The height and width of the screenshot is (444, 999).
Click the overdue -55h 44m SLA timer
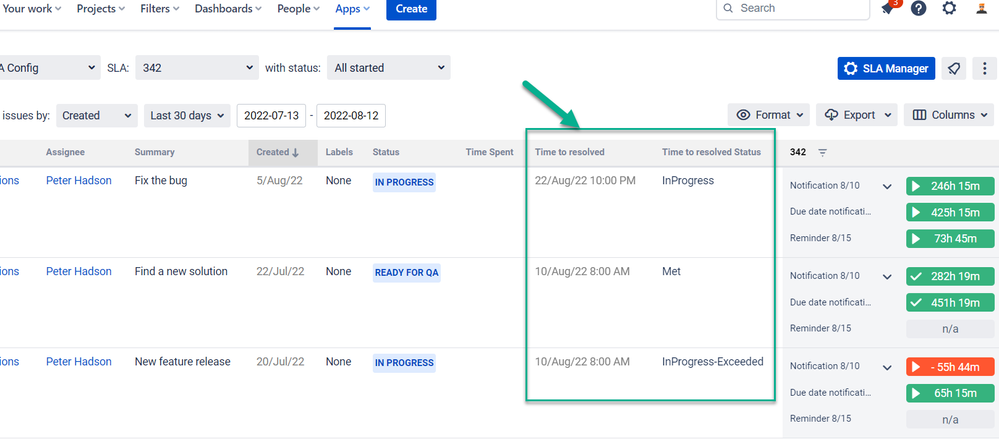click(951, 367)
